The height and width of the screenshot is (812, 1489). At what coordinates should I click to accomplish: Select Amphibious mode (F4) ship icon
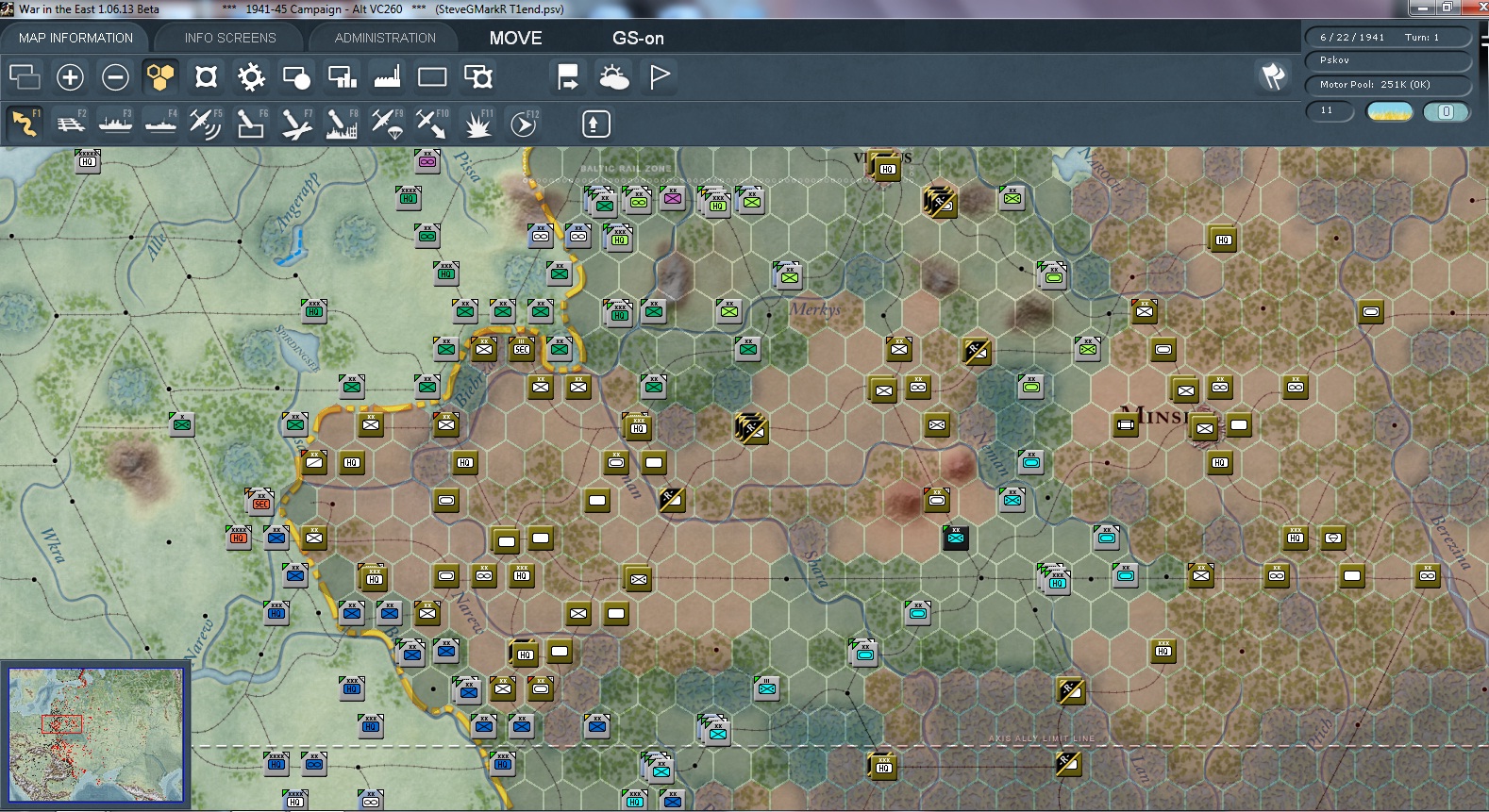click(x=160, y=124)
